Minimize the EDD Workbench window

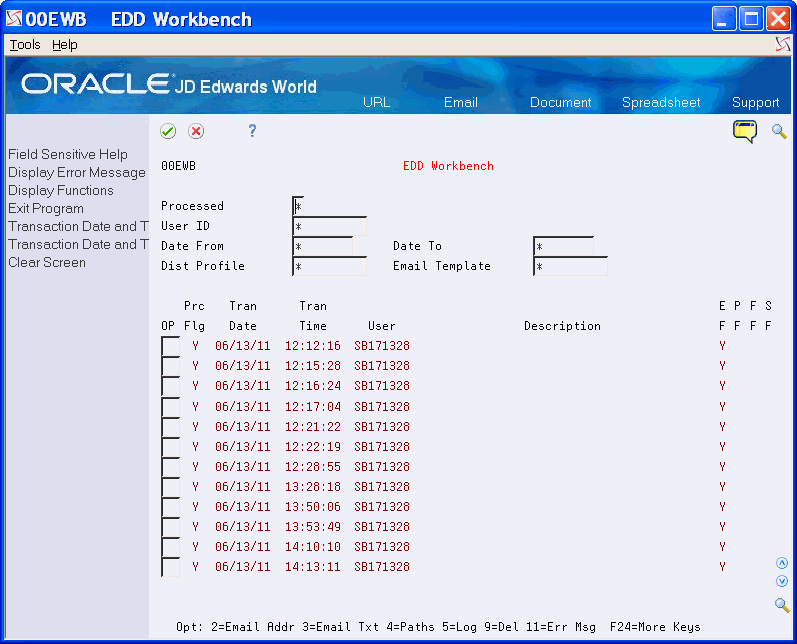tap(724, 19)
